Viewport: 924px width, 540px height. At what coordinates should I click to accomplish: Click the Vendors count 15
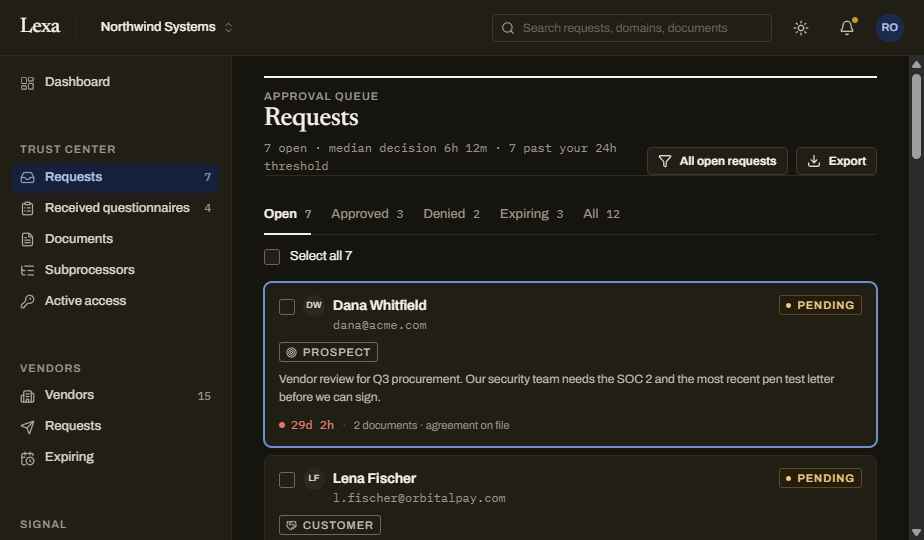click(204, 396)
